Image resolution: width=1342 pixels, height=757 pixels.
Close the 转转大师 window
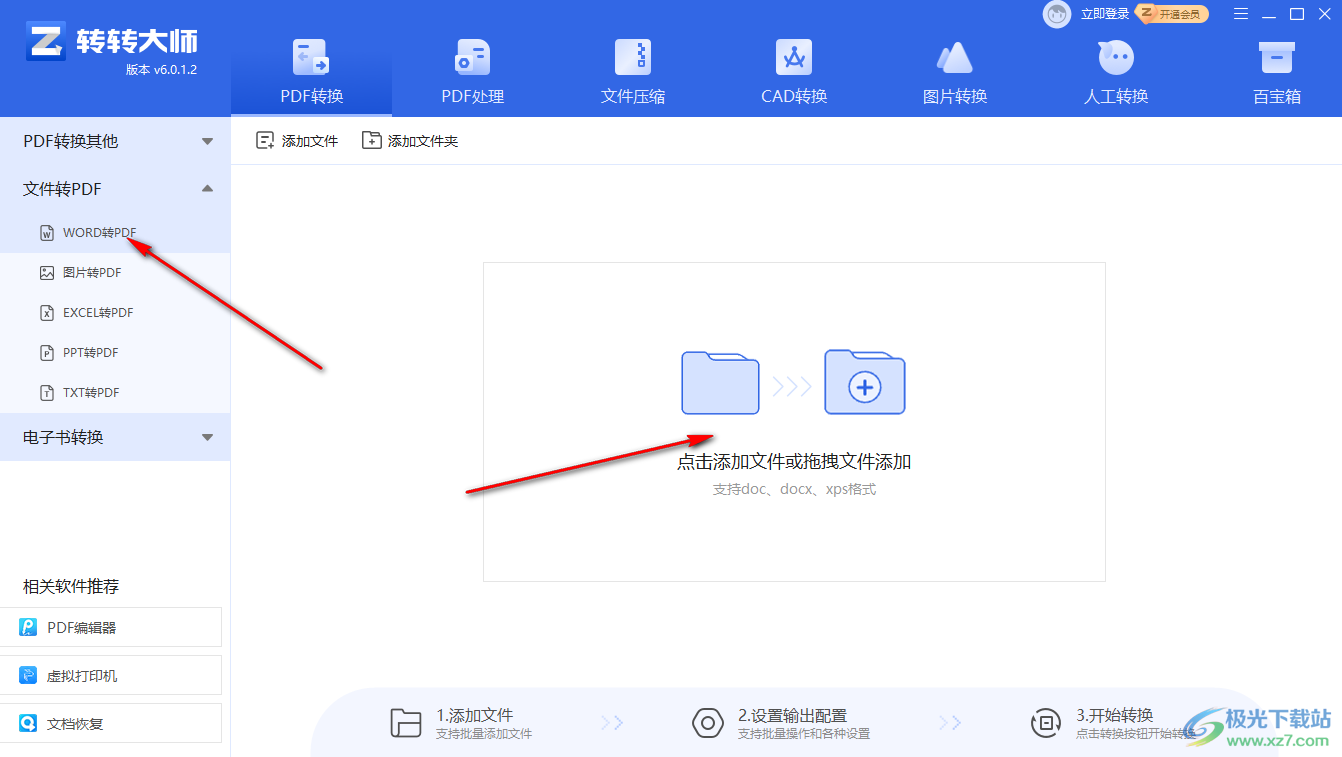1324,14
